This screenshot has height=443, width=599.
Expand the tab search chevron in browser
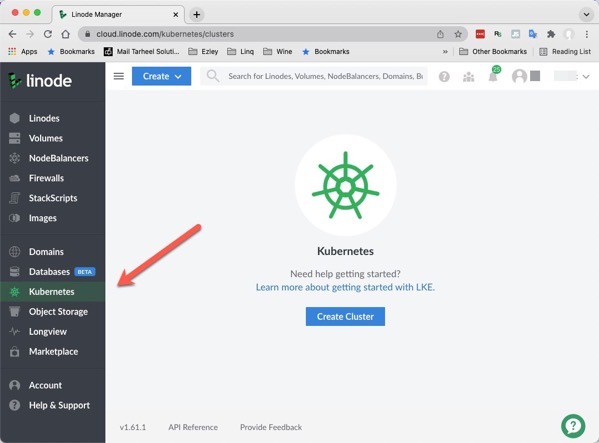pyautogui.click(x=586, y=15)
